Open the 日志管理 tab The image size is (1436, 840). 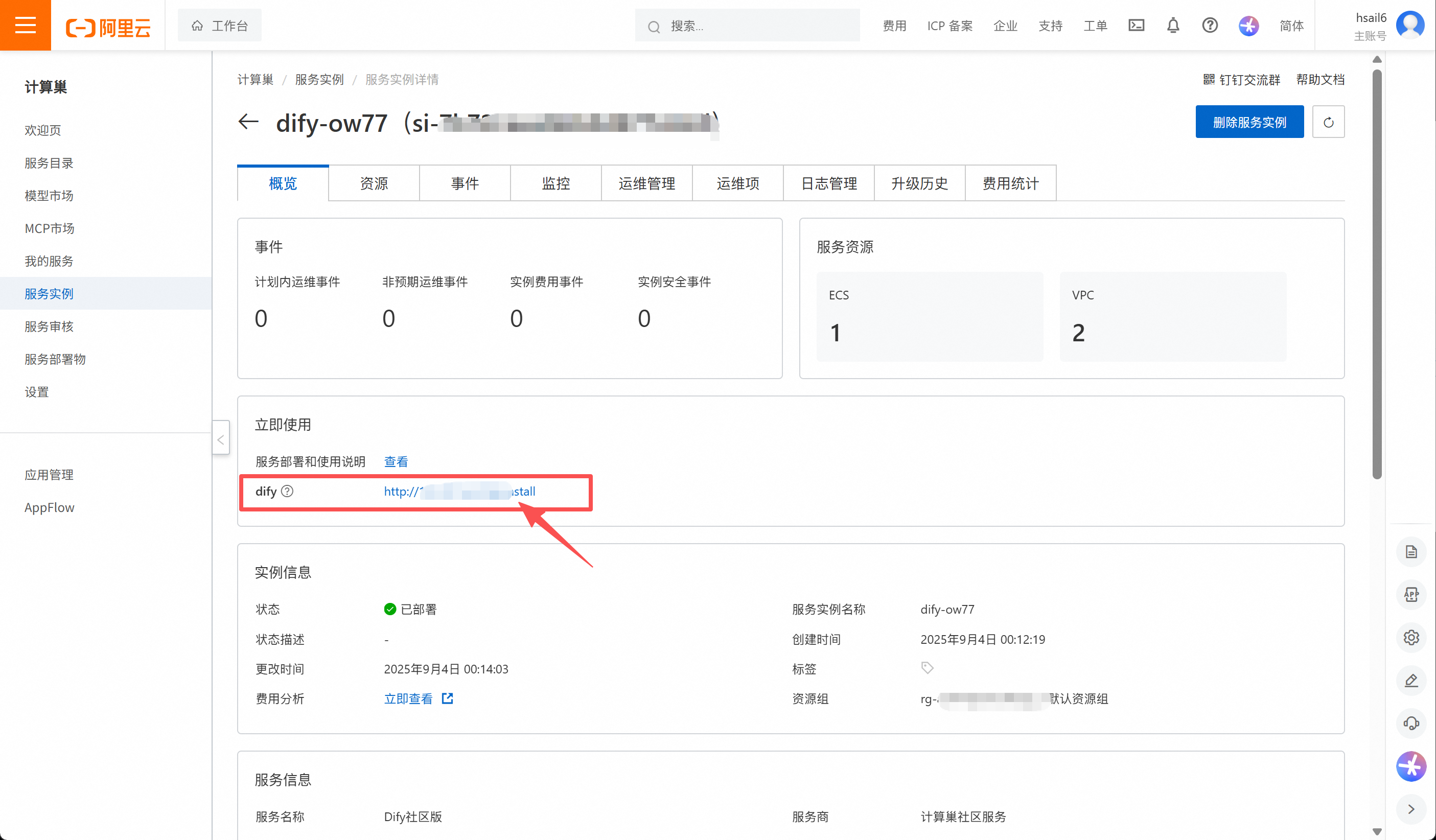tap(829, 183)
